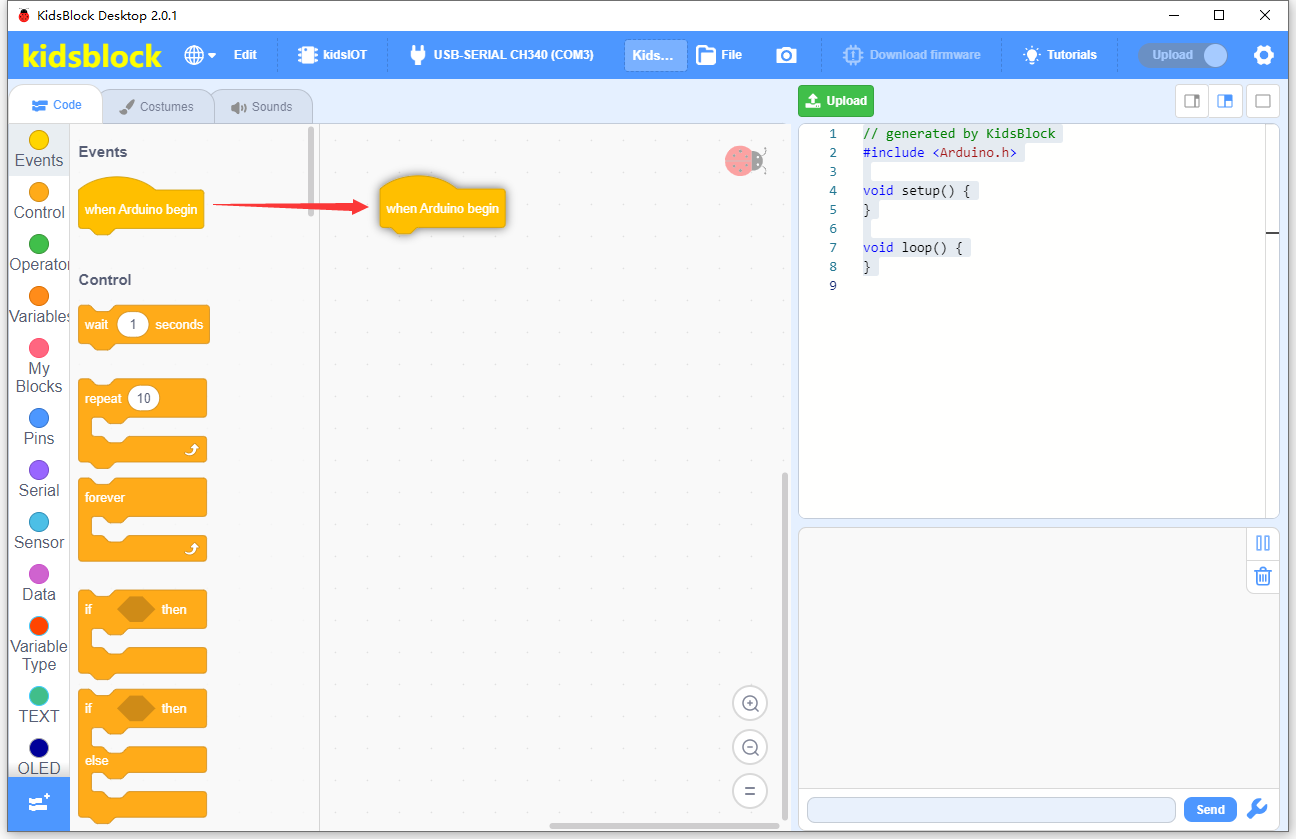Open serial settings wrench icon

(1258, 809)
